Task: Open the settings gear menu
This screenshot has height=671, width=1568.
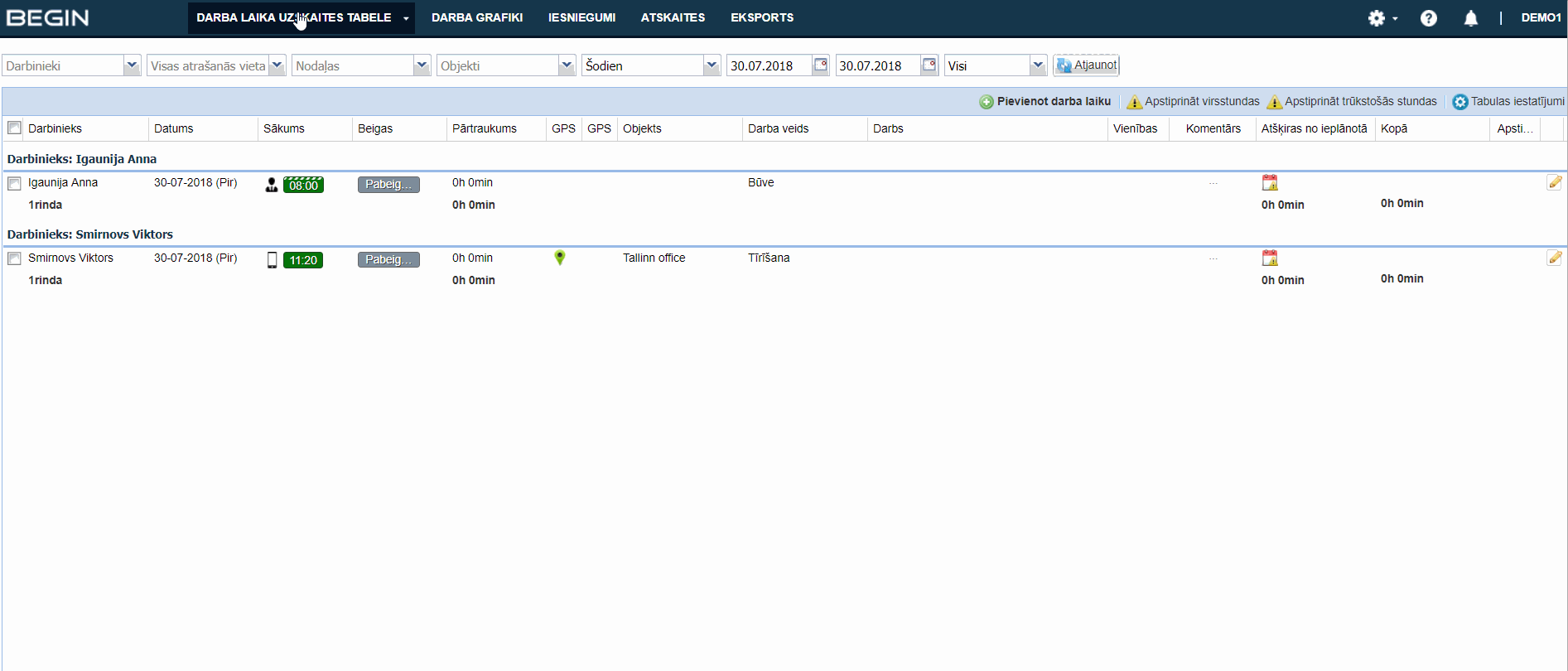Action: tap(1381, 18)
